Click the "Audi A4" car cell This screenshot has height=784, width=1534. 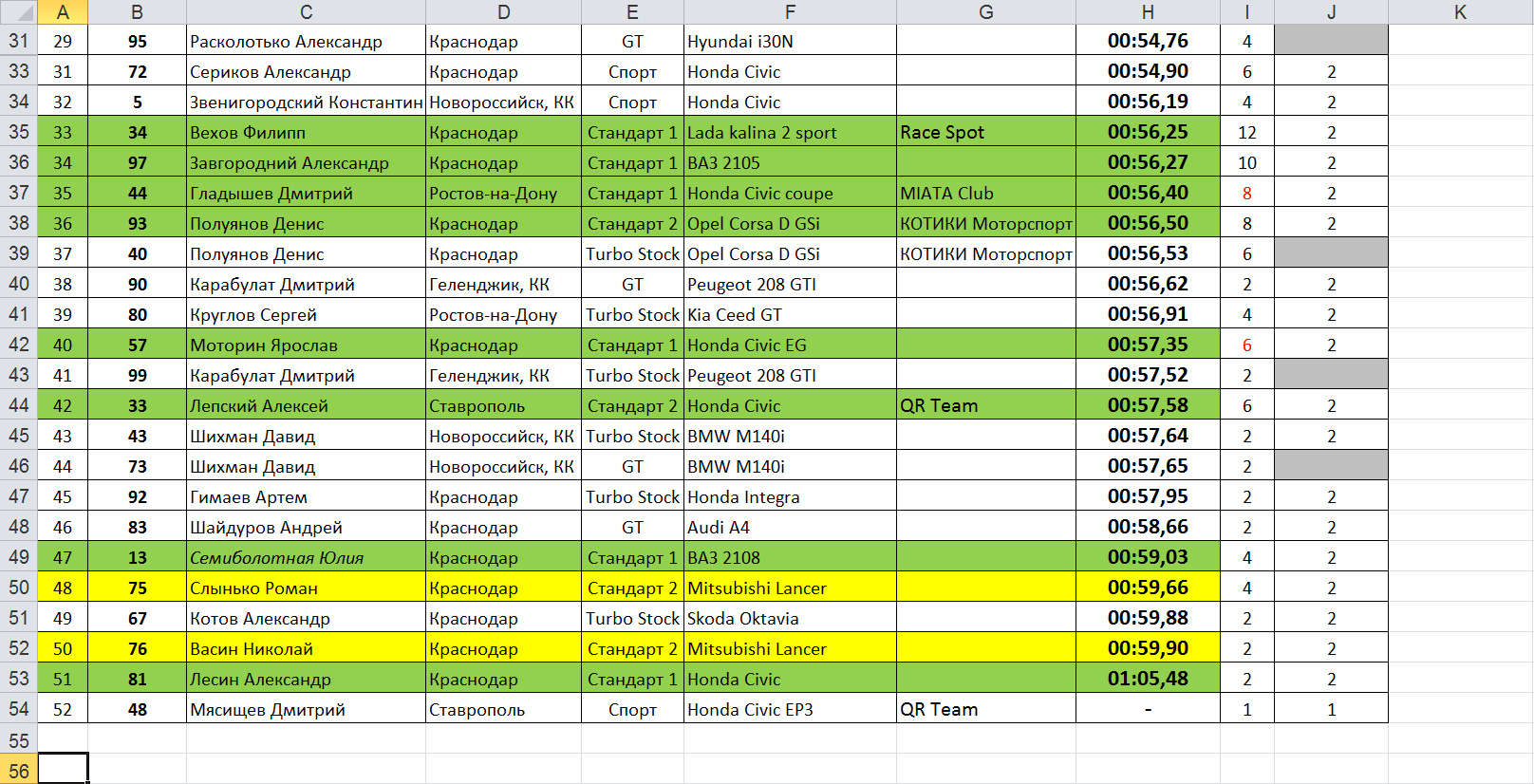789,527
